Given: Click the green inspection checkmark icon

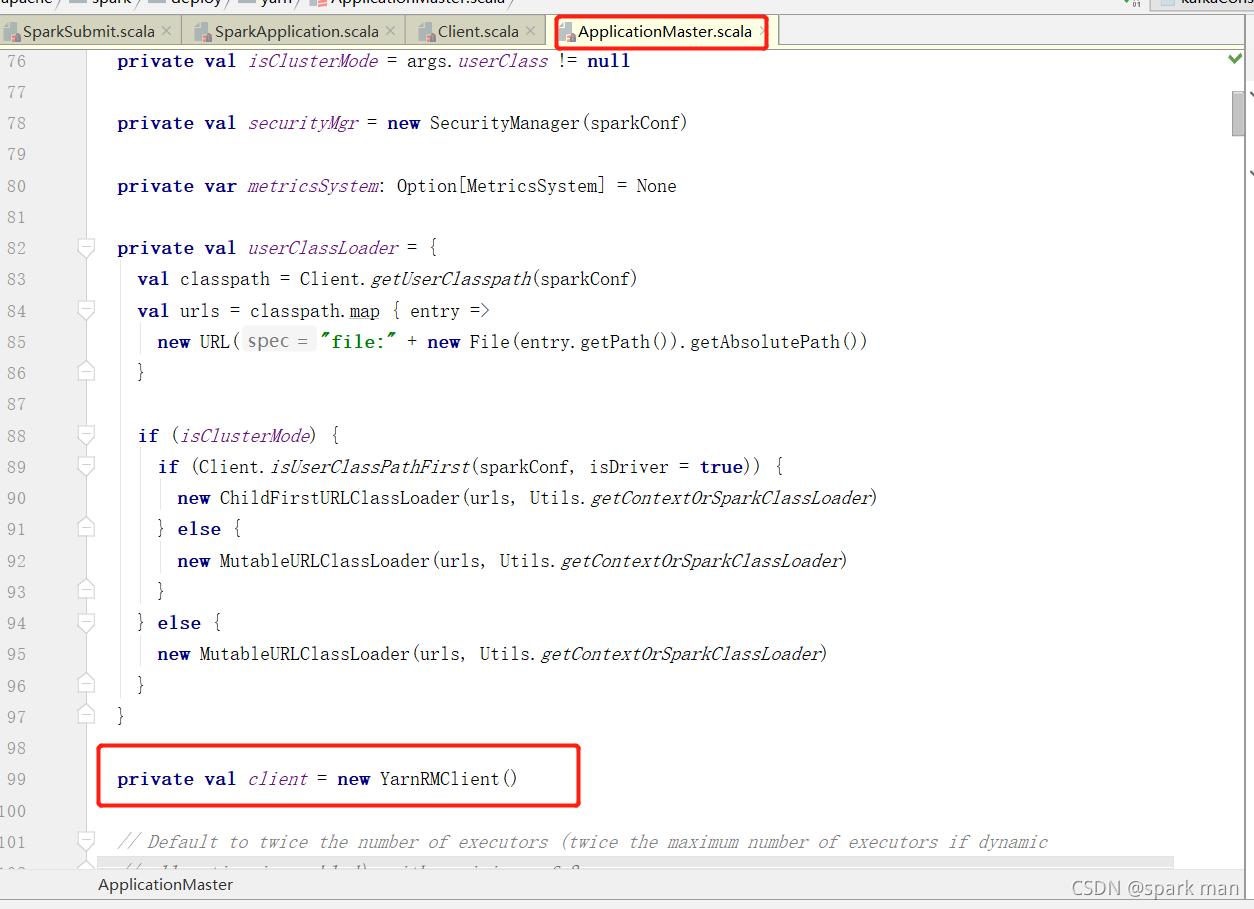Looking at the screenshot, I should click(1236, 59).
